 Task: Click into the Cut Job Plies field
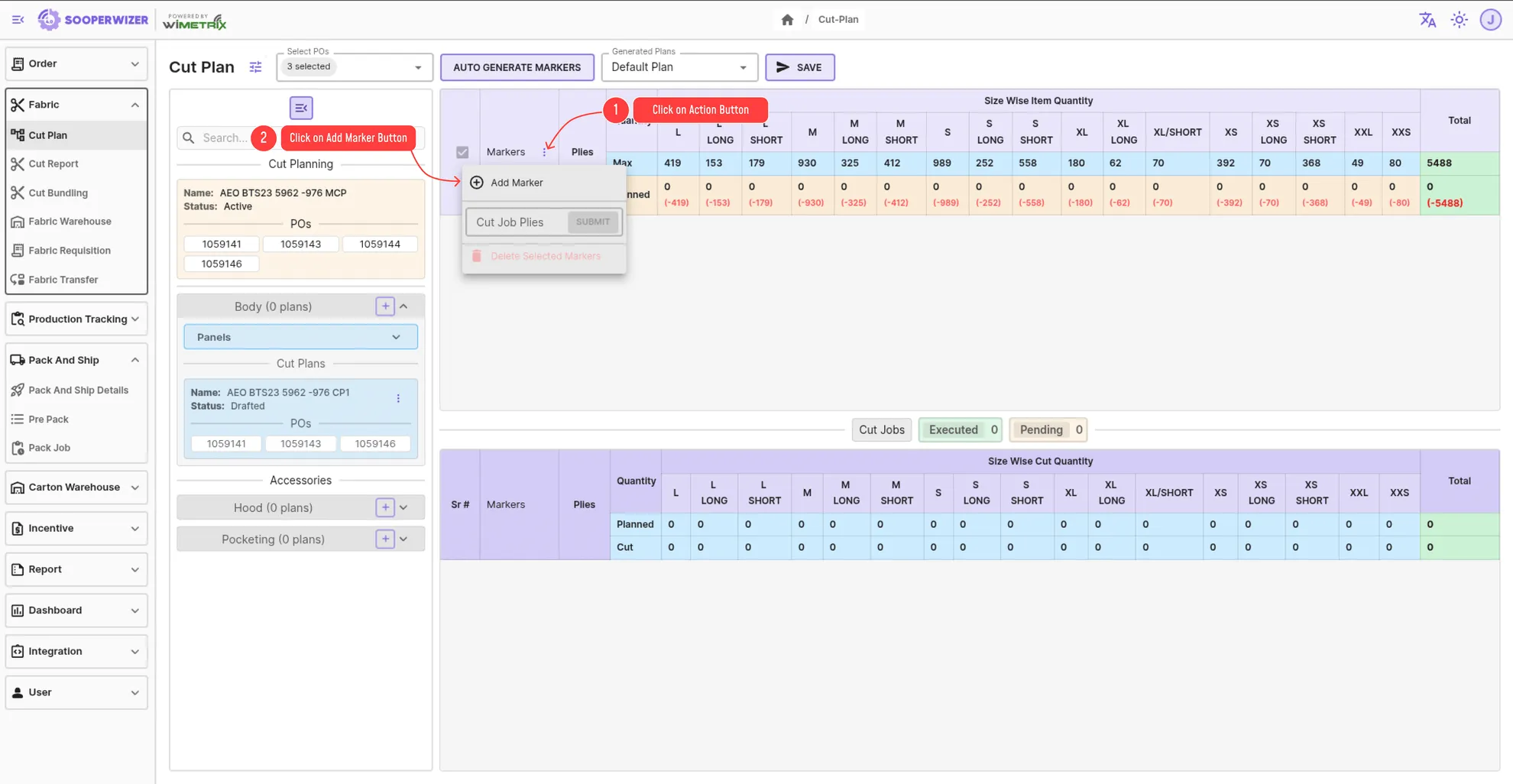[x=516, y=222]
